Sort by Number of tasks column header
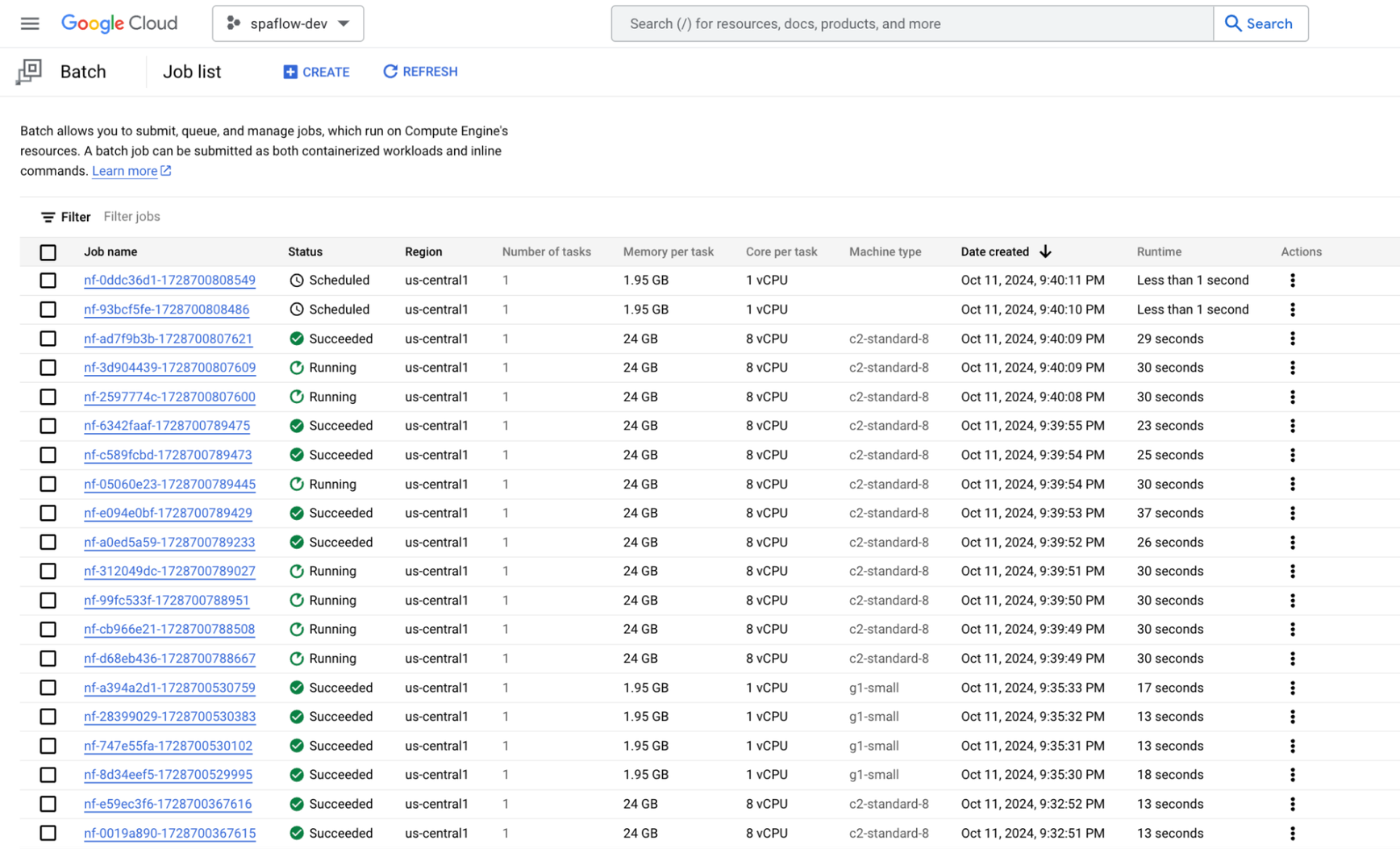The width and height of the screenshot is (1400, 849). 547,252
